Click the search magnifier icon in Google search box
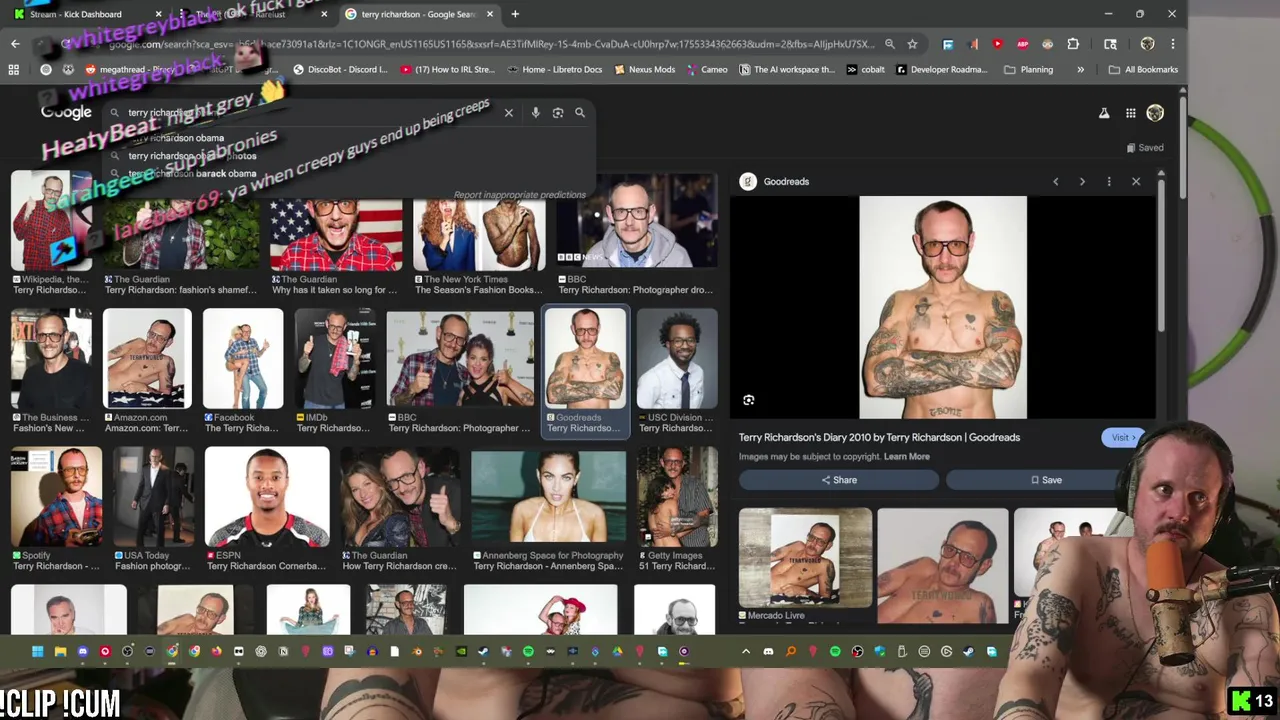 tap(579, 113)
